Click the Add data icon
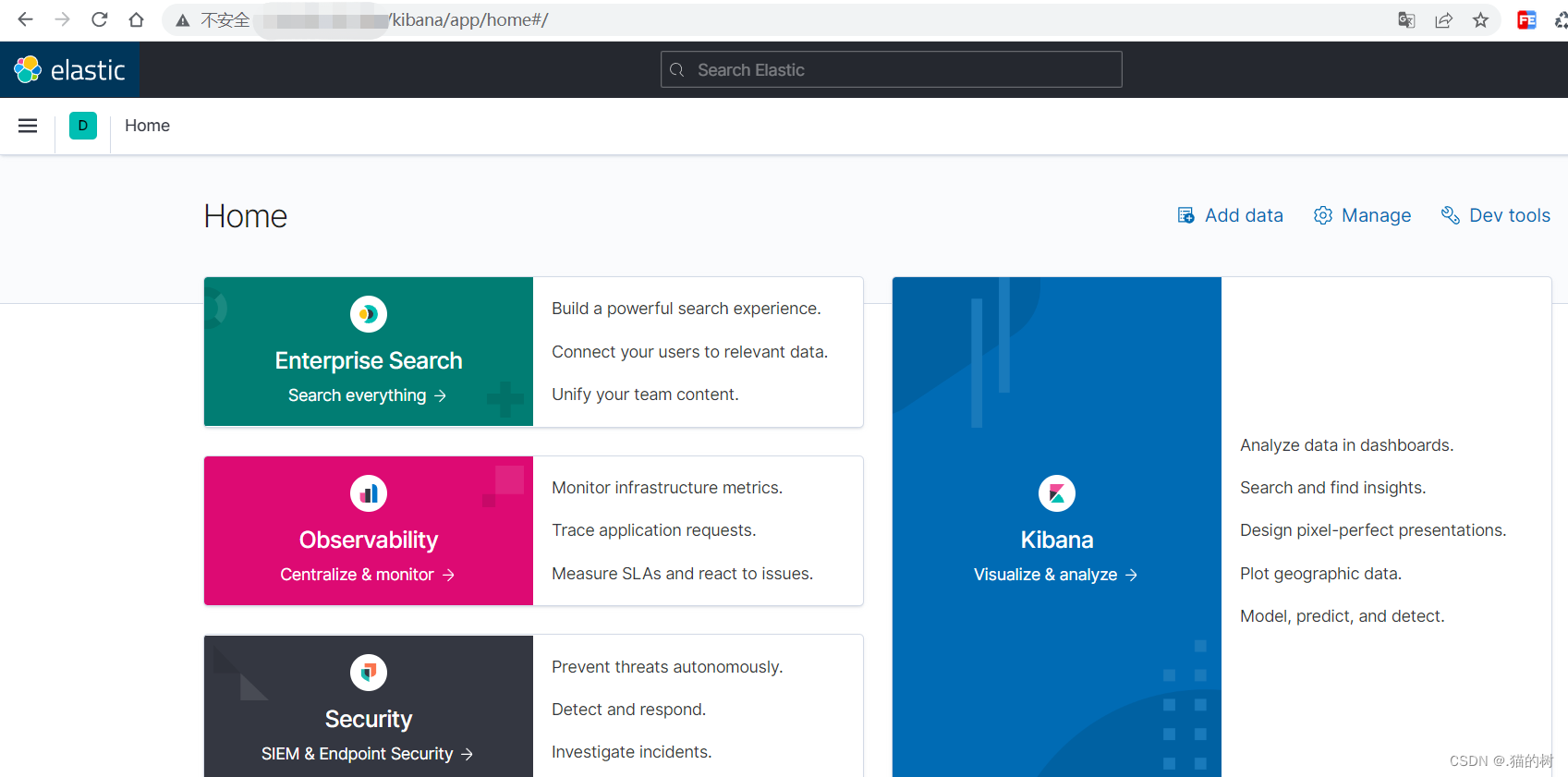1568x777 pixels. point(1185,215)
